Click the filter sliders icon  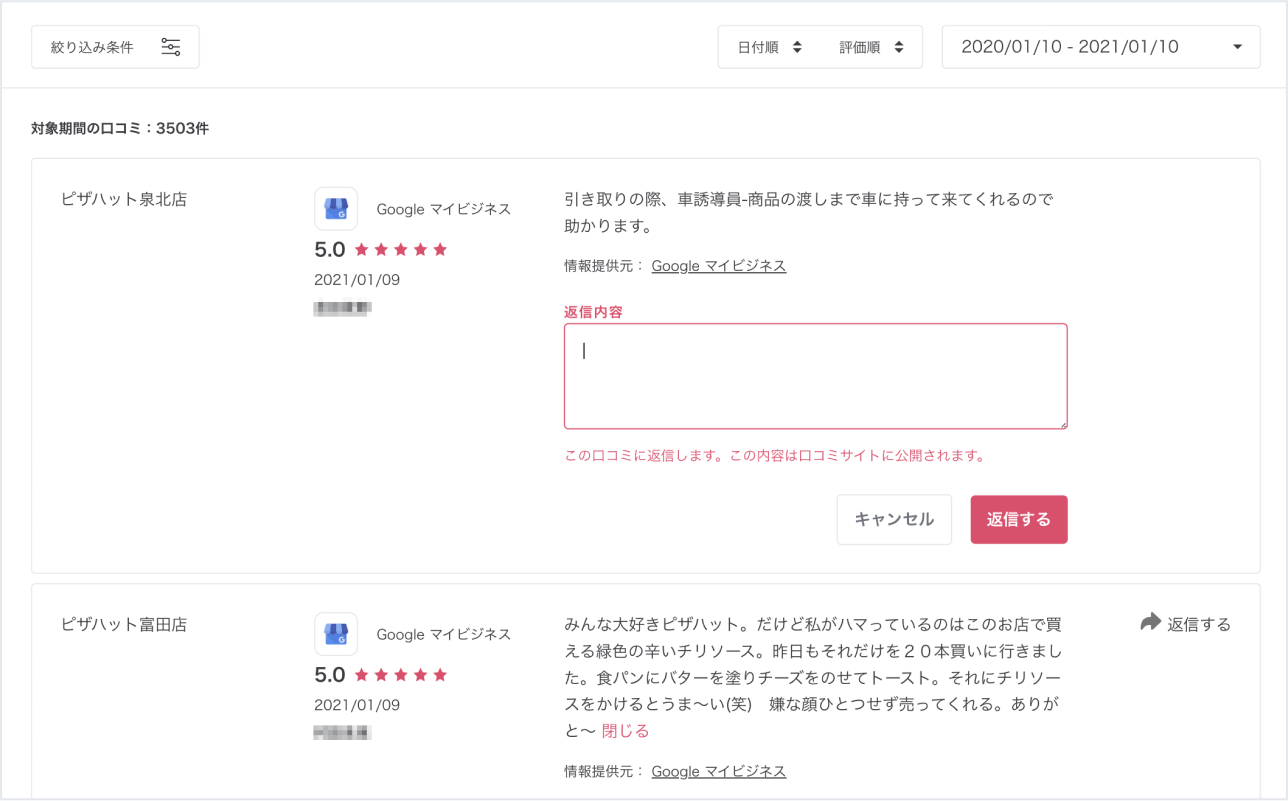coord(171,47)
